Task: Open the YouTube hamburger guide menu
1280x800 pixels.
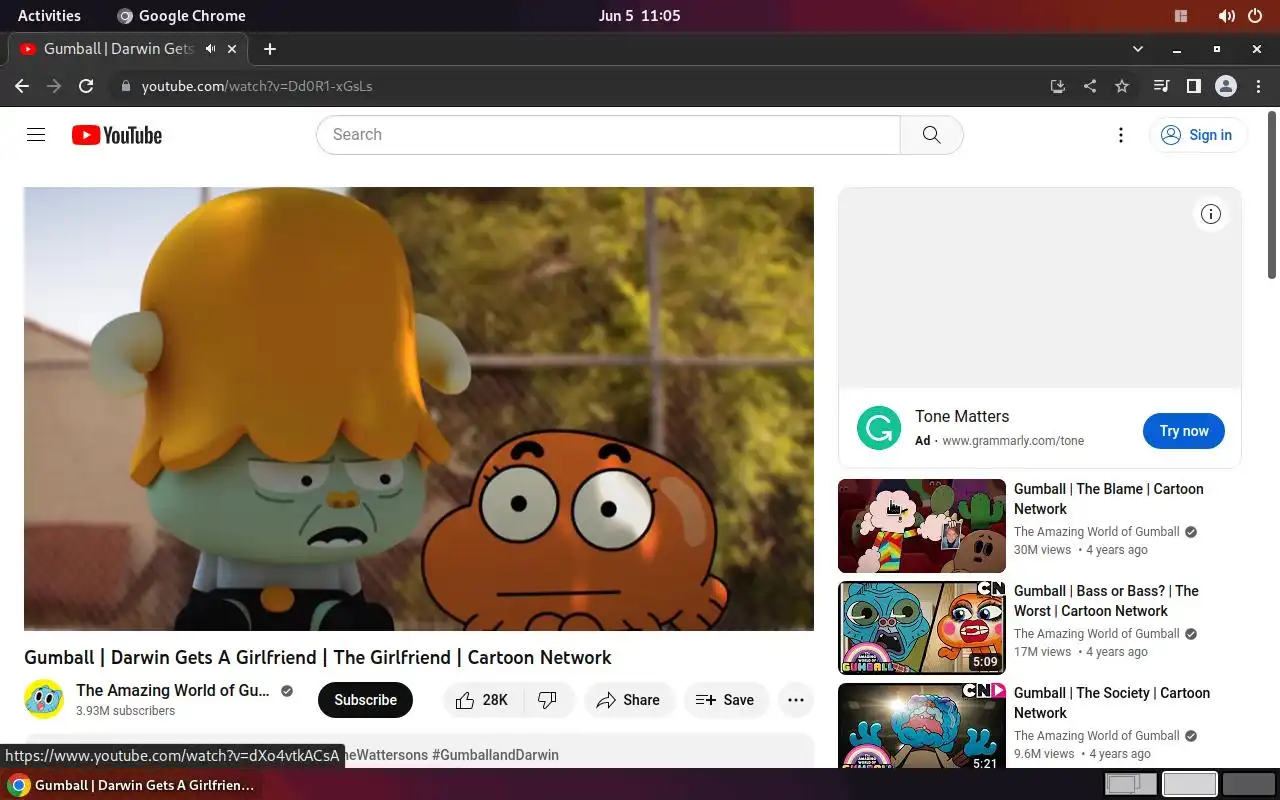Action: (x=36, y=135)
